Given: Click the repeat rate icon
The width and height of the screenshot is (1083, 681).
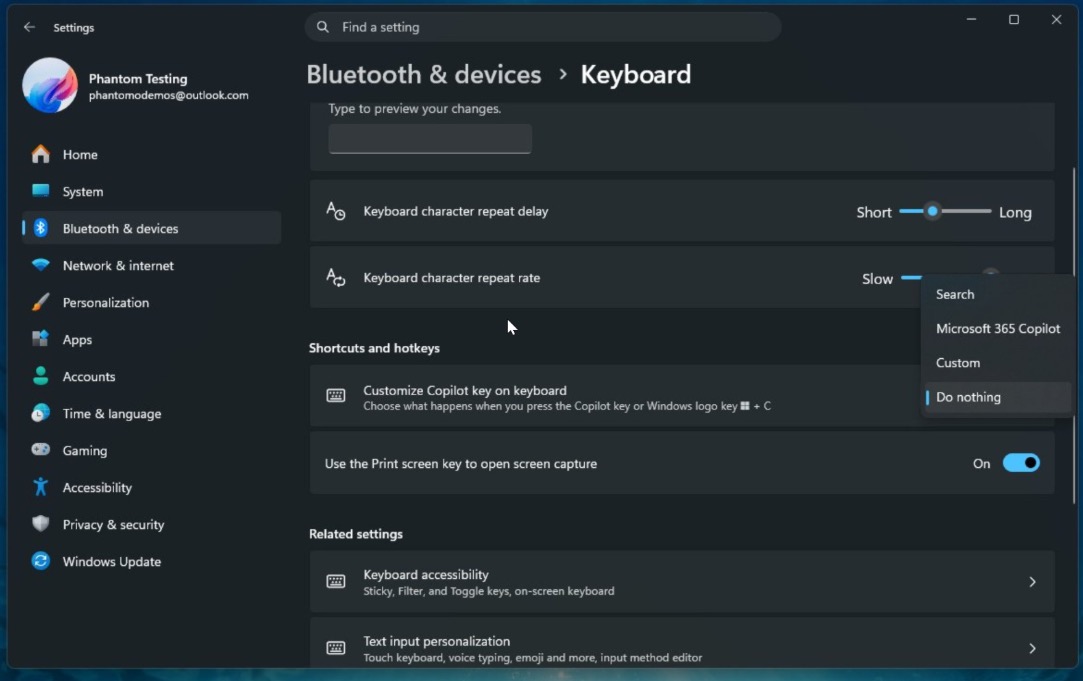Looking at the screenshot, I should [336, 278].
